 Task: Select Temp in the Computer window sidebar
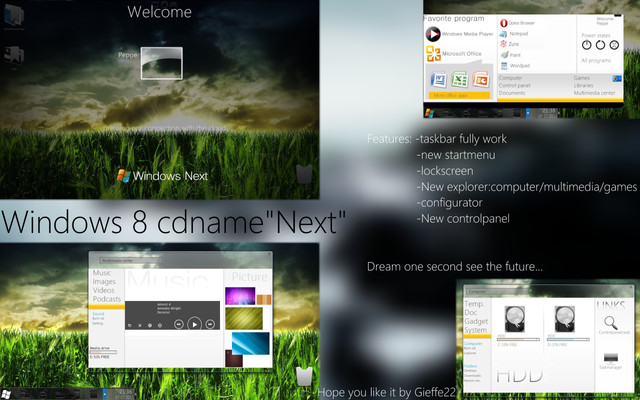[473, 304]
